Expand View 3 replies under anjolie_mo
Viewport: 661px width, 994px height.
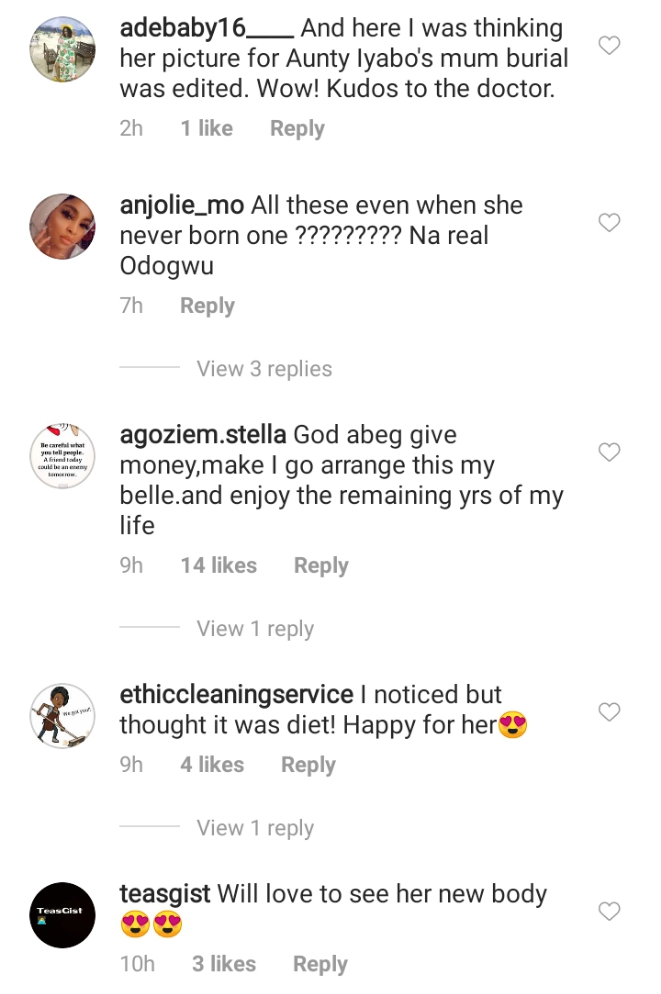tap(264, 369)
